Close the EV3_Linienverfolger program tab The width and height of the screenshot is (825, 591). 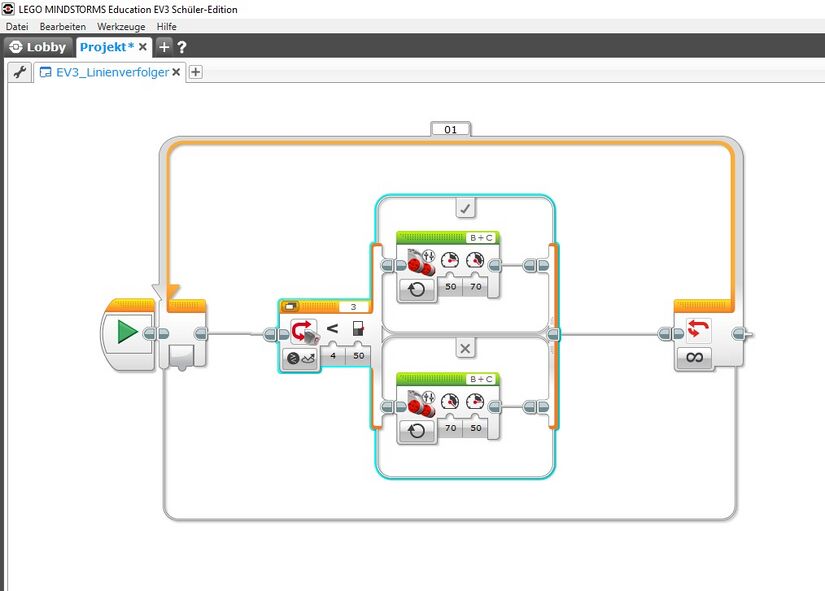pyautogui.click(x=177, y=72)
